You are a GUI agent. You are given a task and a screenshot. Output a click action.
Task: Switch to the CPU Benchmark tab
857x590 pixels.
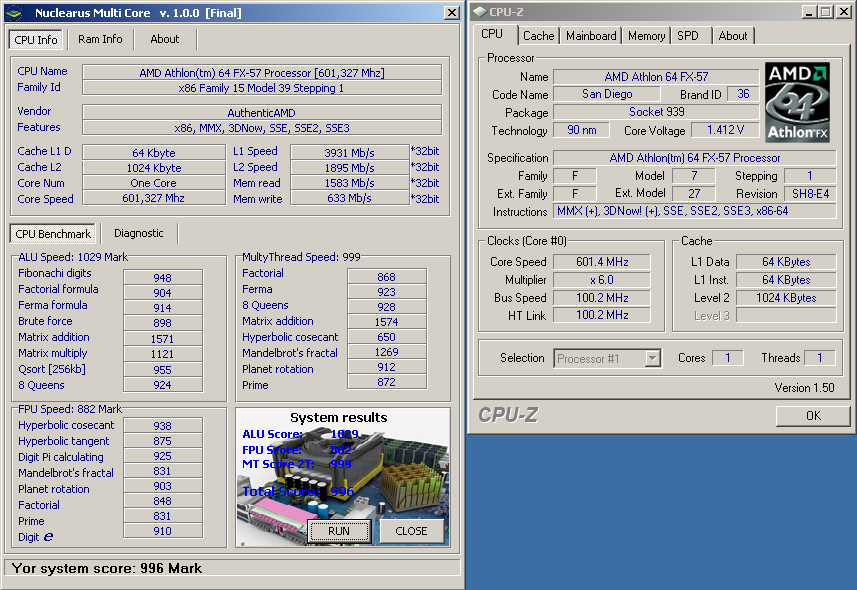53,234
